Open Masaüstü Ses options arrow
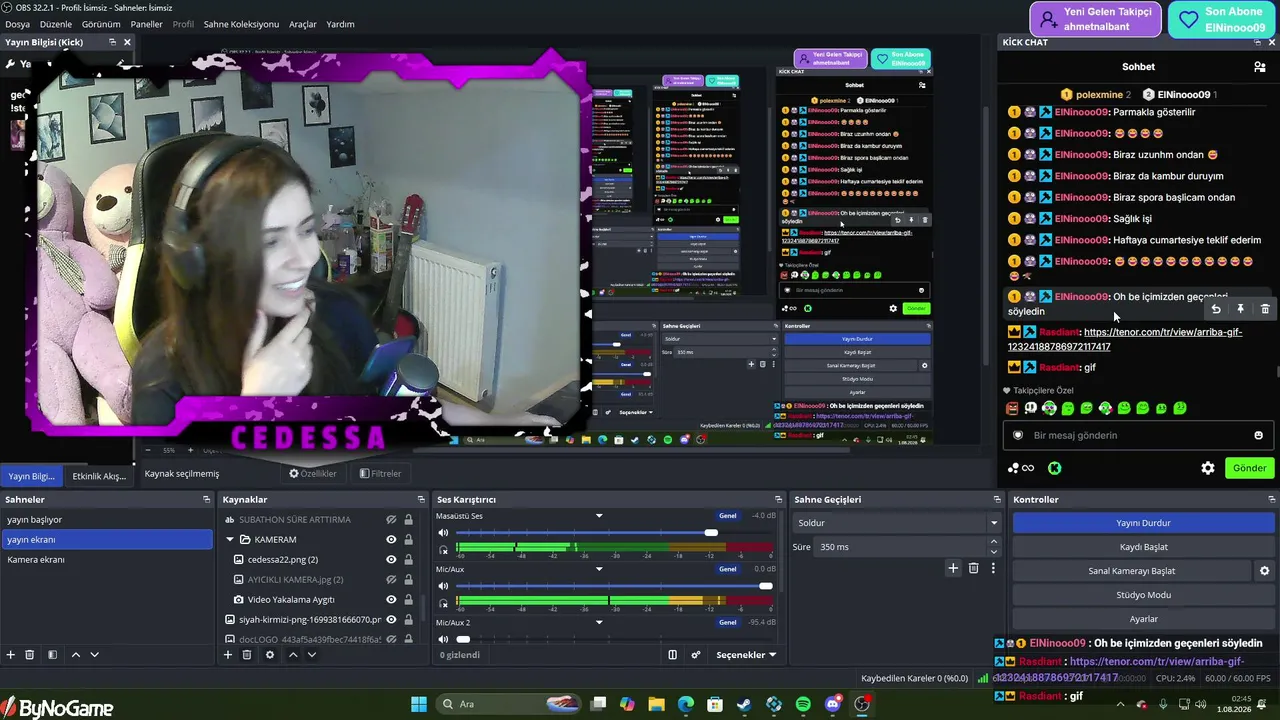 click(599, 516)
